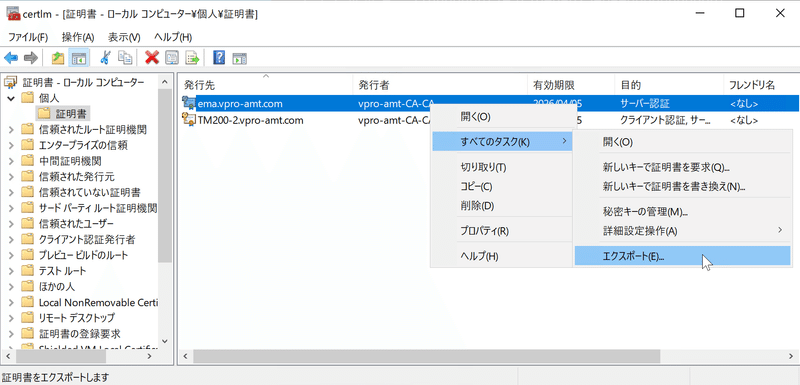
Task: Click the folder icon of 中間証明機関
Action: 28,161
